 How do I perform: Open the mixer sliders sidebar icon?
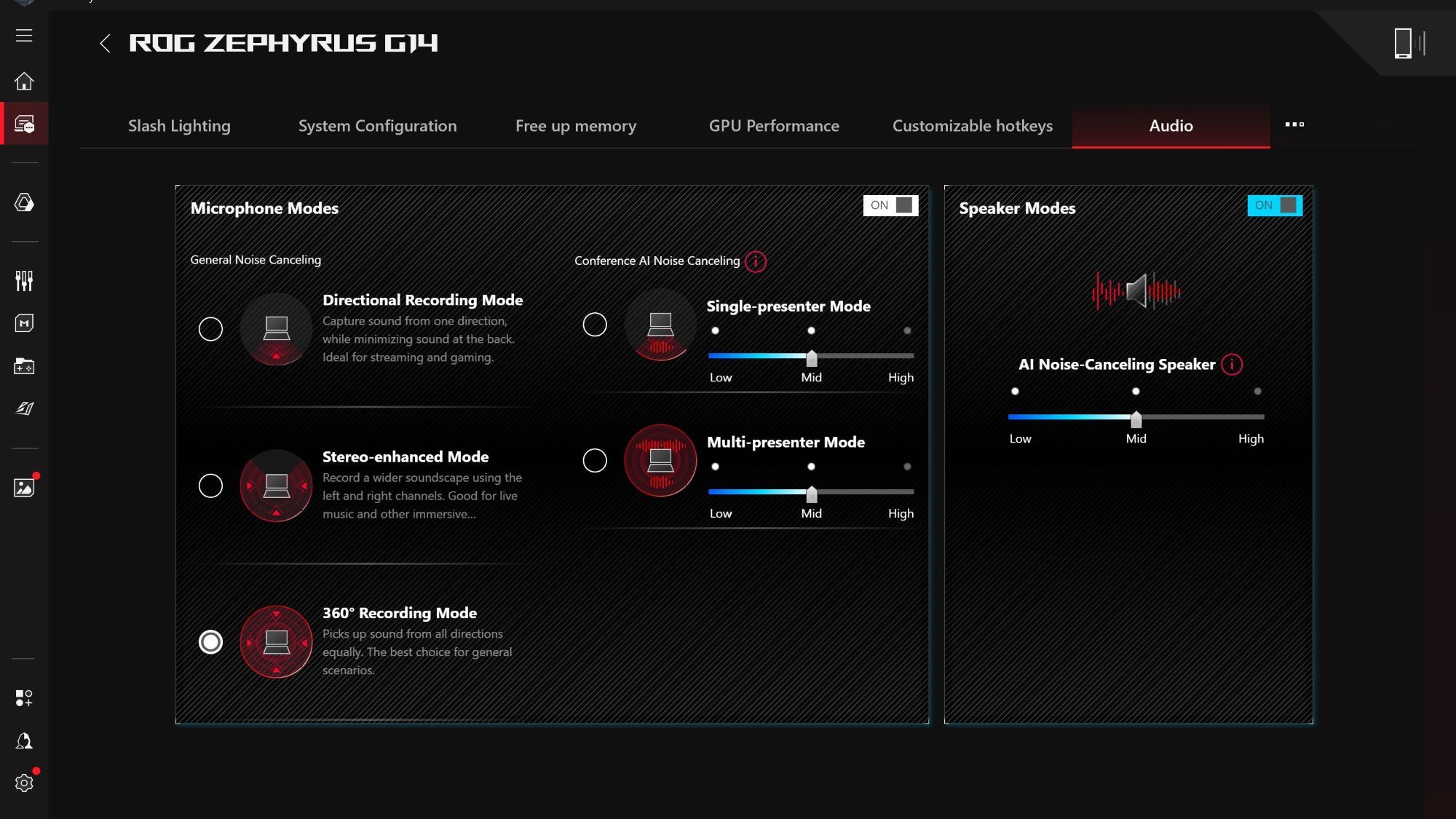pyautogui.click(x=24, y=280)
